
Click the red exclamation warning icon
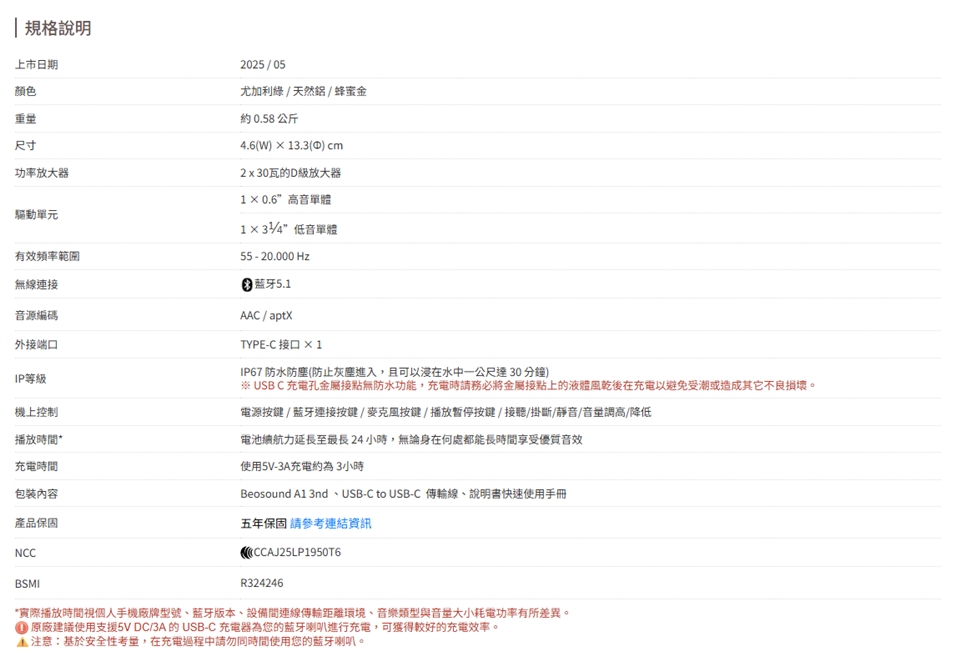[x=21, y=627]
